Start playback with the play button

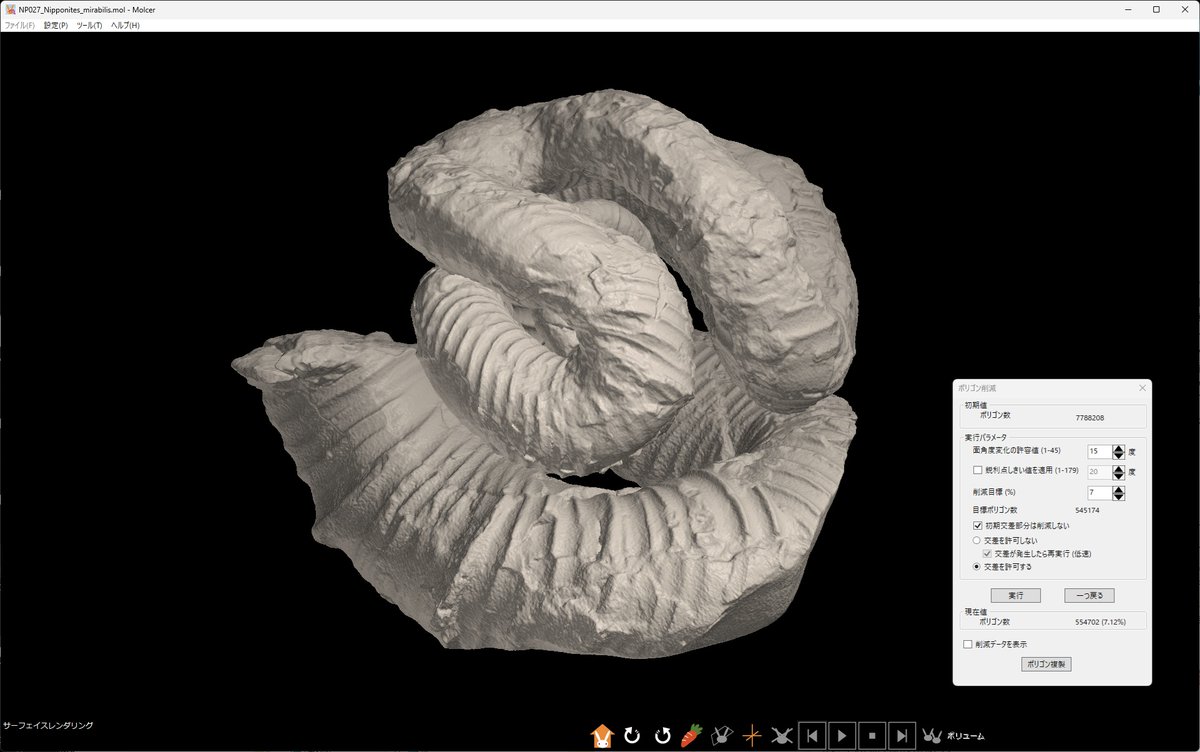coord(842,736)
